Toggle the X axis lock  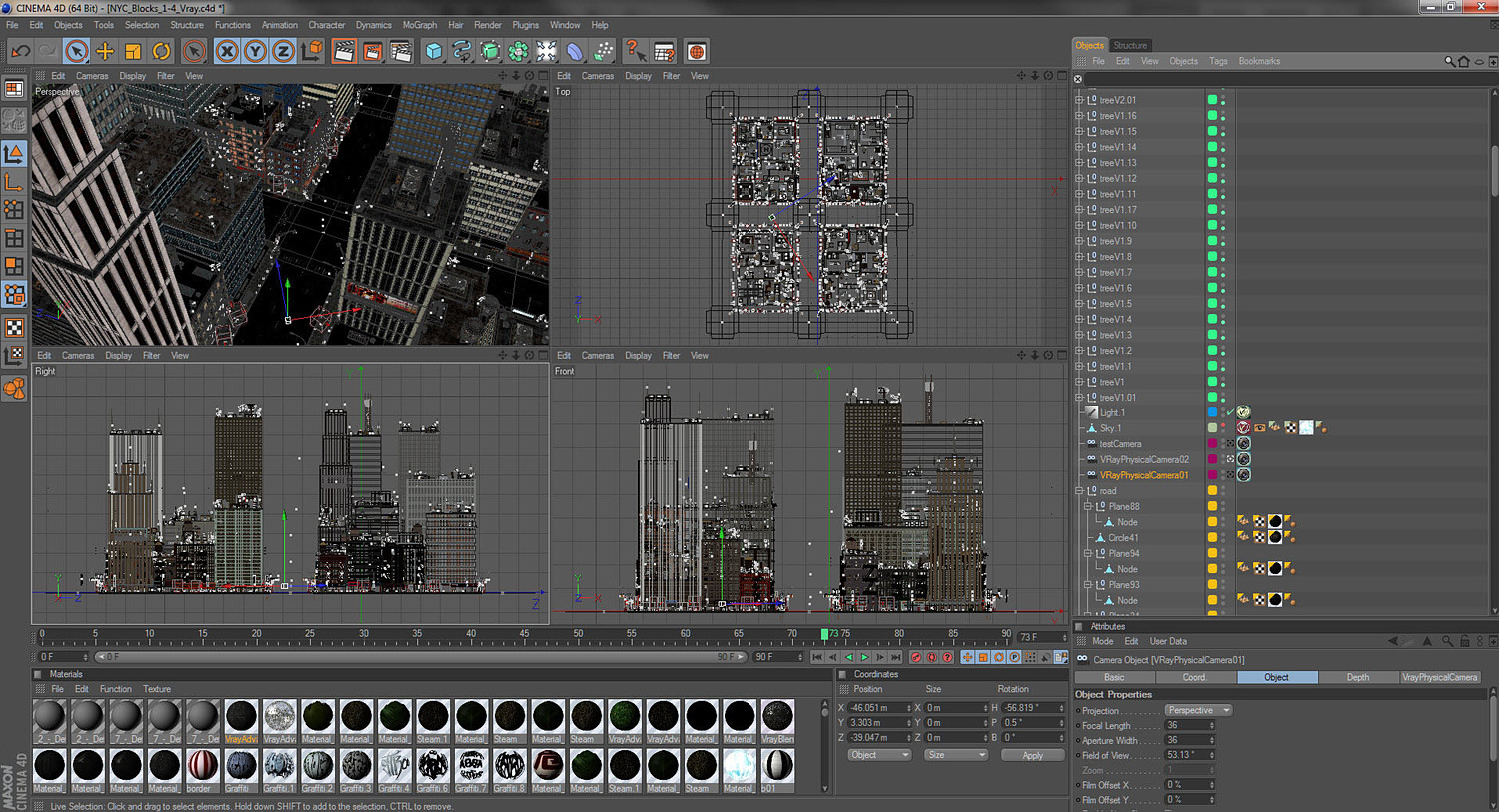227,51
